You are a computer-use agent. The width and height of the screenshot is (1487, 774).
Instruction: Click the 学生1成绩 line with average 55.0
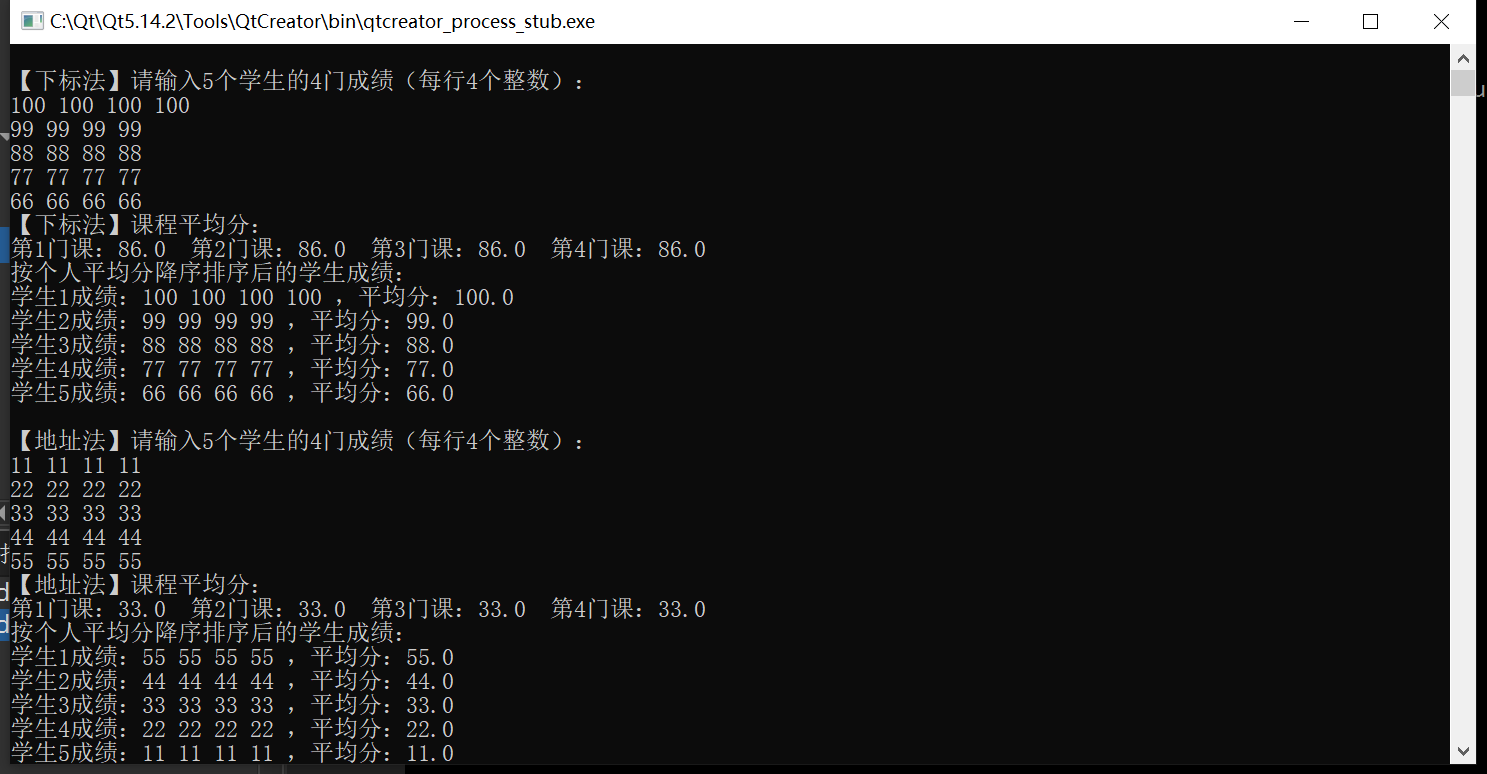[x=232, y=657]
